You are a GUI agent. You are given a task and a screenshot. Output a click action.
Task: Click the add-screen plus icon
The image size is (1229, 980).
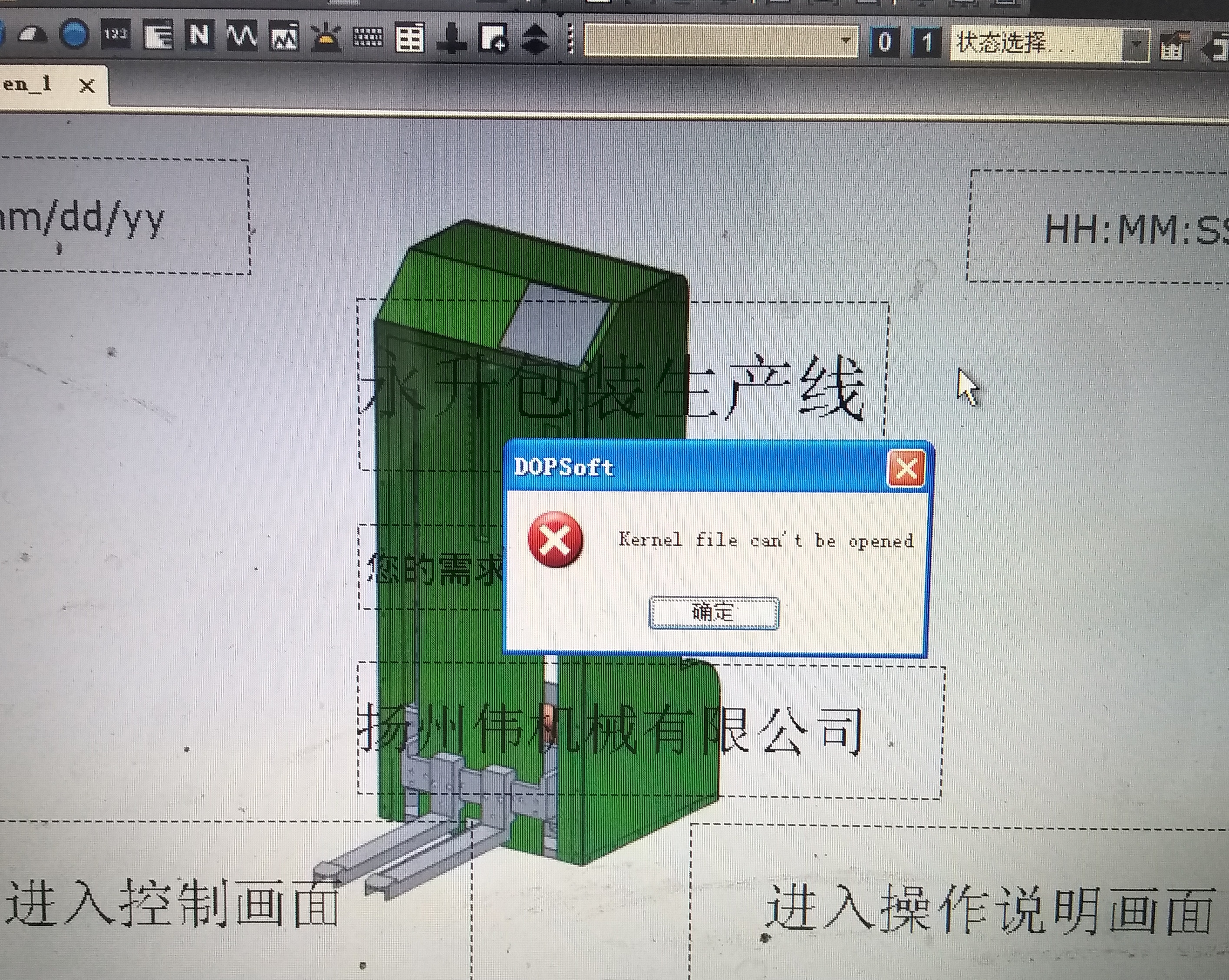[493, 39]
